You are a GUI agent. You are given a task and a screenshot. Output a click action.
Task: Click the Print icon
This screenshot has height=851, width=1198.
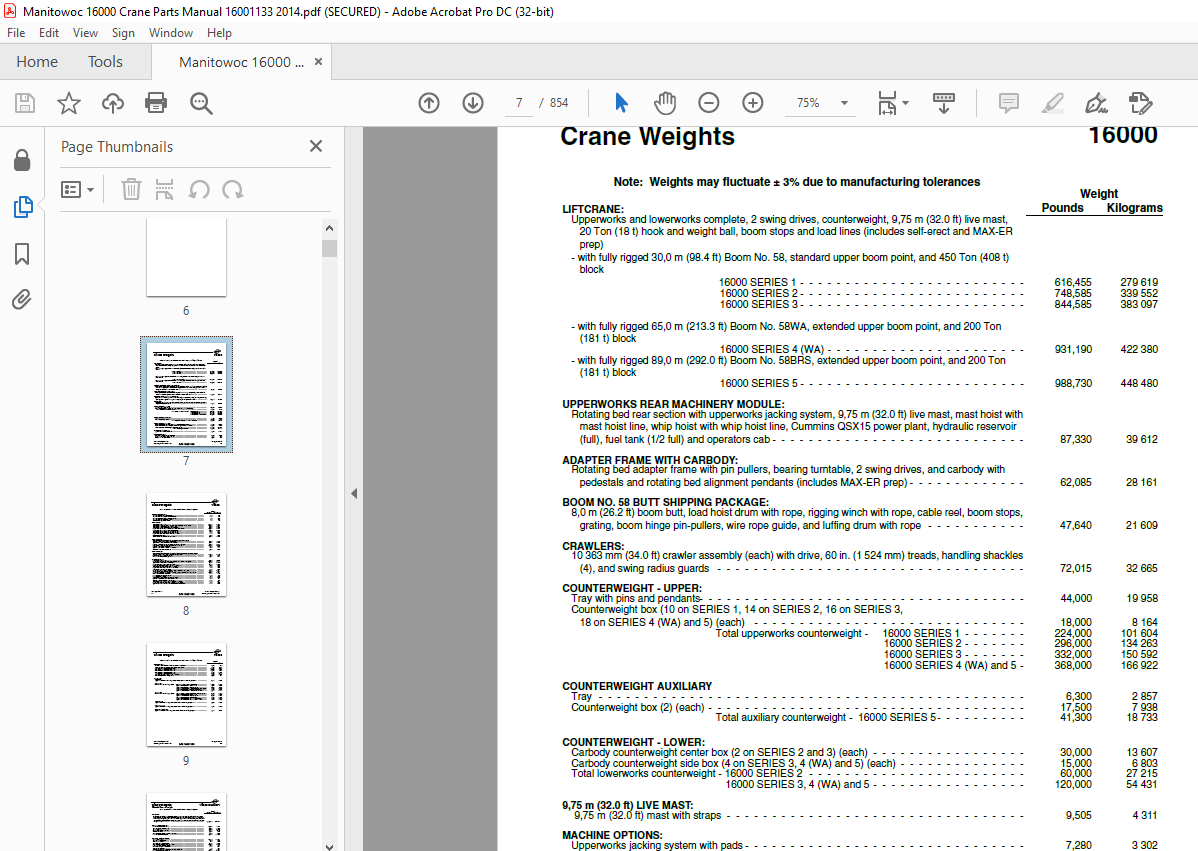pyautogui.click(x=156, y=103)
